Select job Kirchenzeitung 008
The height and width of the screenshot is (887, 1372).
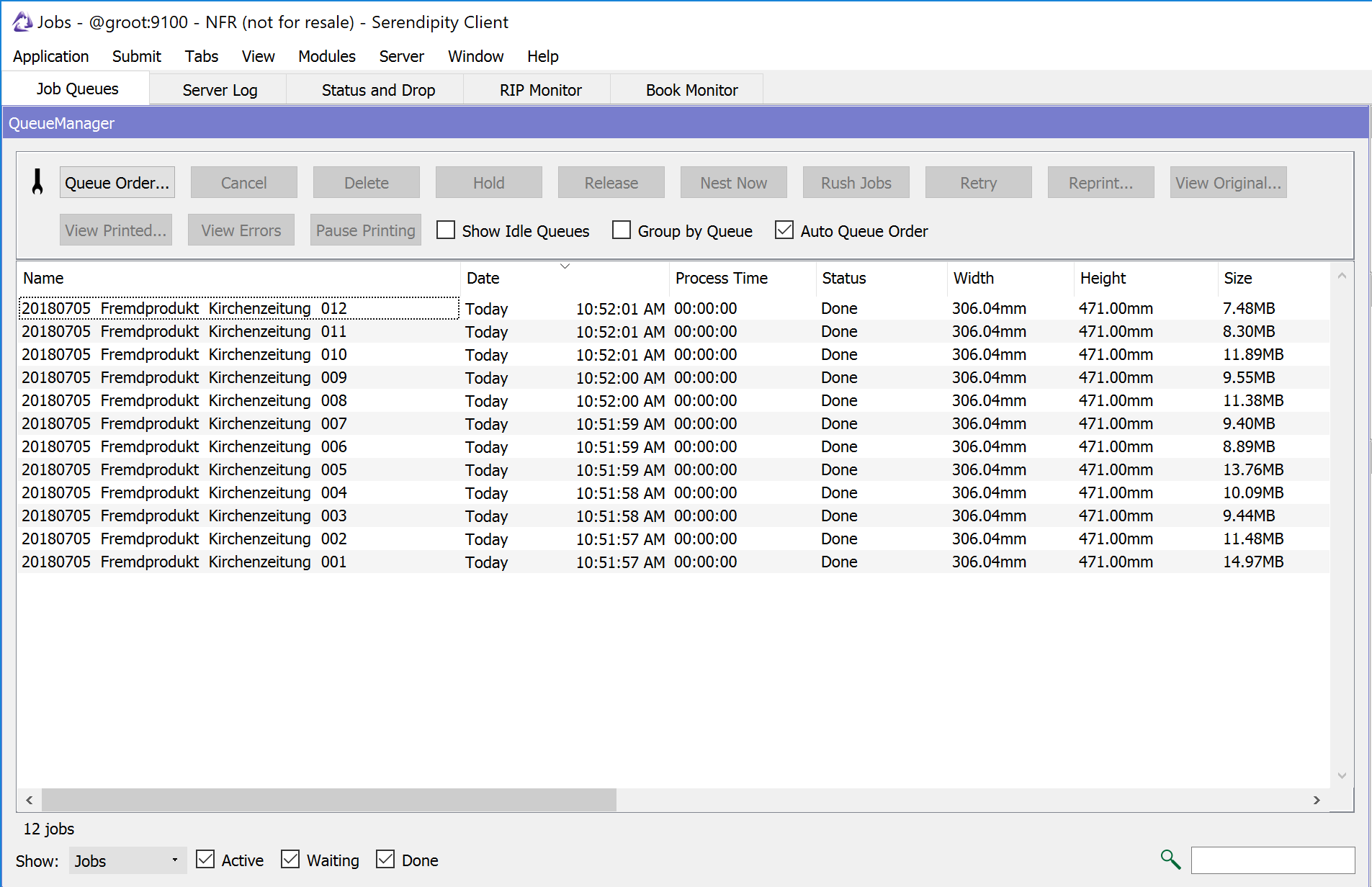tap(673, 400)
